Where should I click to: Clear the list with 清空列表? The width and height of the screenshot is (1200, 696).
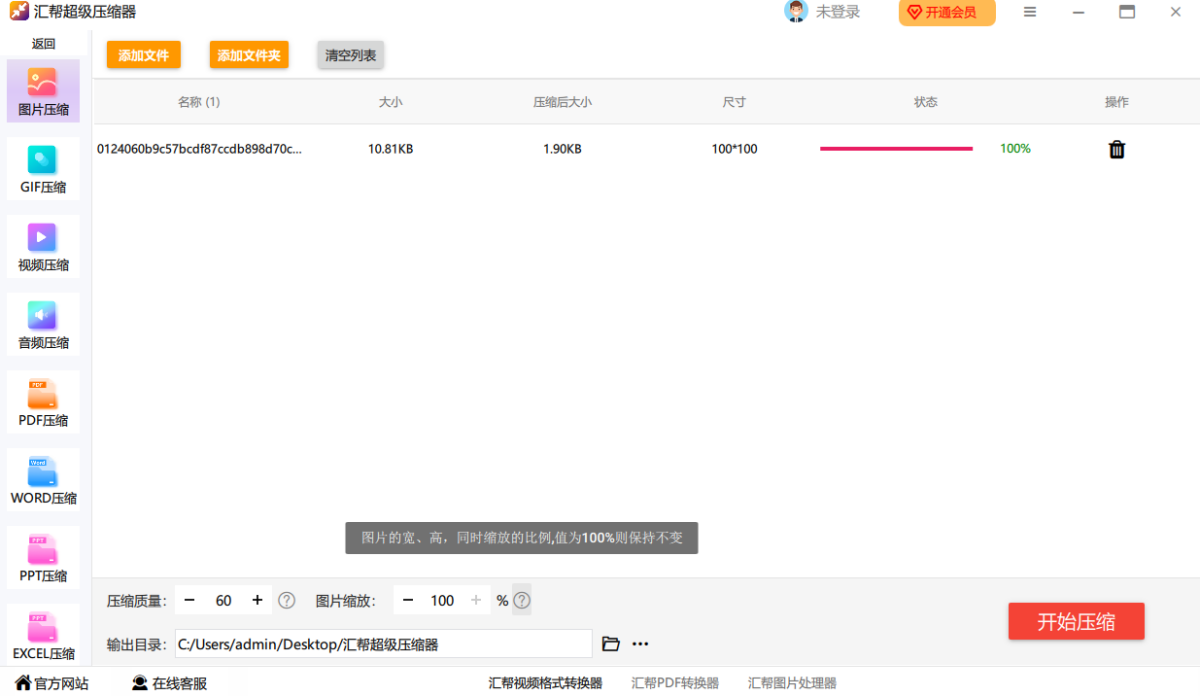351,55
